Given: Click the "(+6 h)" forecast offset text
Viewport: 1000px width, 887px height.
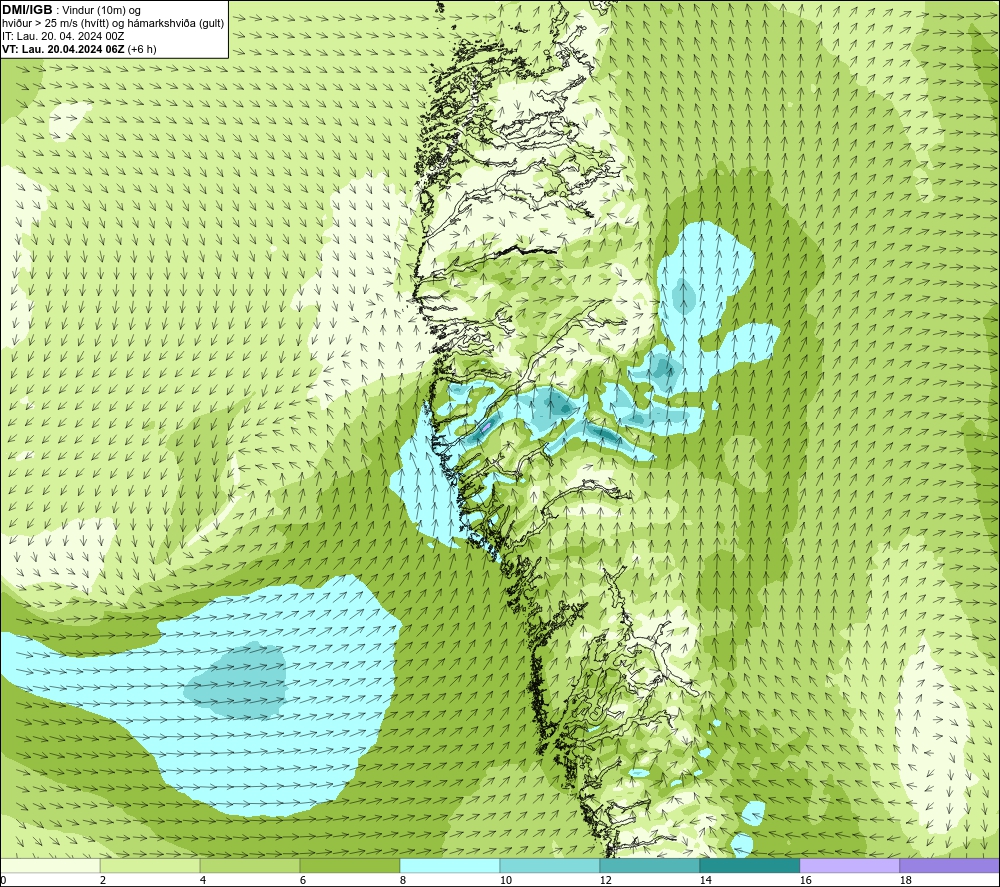Looking at the screenshot, I should pos(142,49).
